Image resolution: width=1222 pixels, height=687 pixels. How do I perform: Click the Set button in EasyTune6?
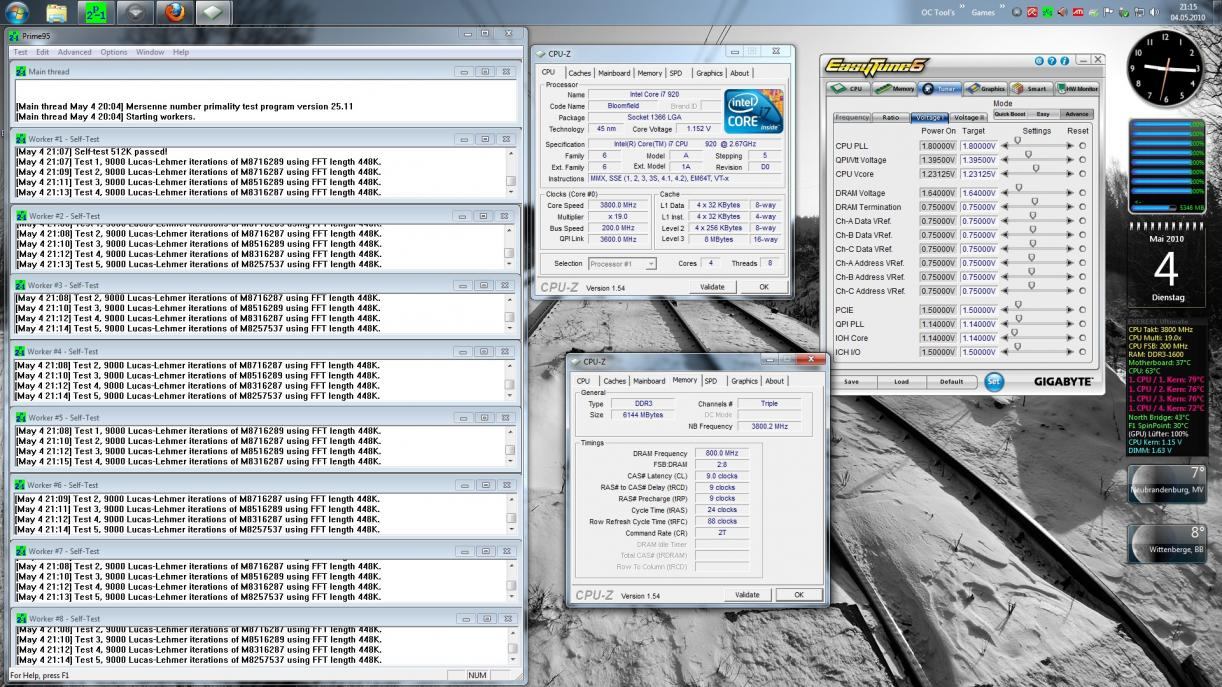point(993,381)
